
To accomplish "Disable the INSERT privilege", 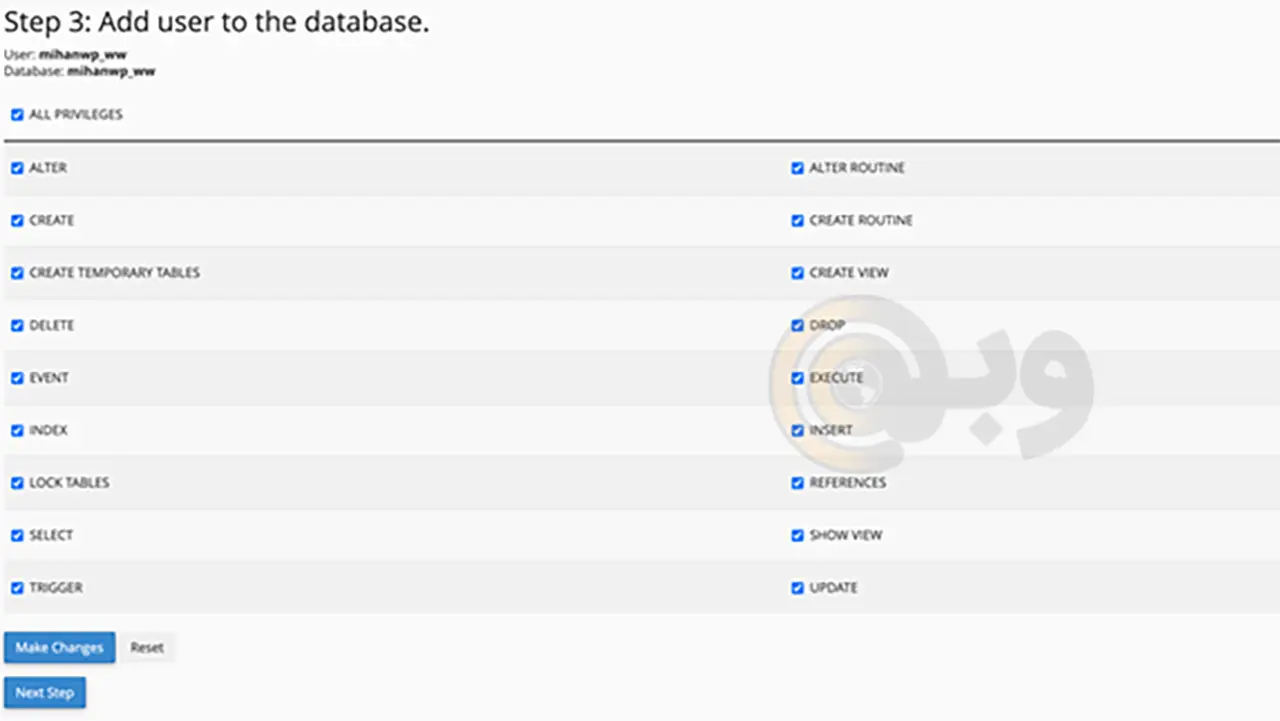I will tap(797, 431).
